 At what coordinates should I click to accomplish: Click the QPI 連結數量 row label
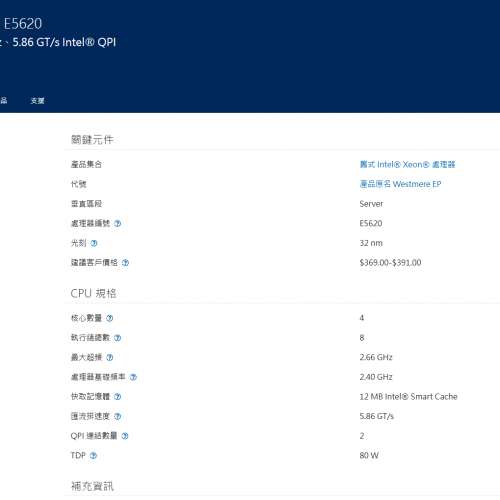pyautogui.click(x=94, y=436)
